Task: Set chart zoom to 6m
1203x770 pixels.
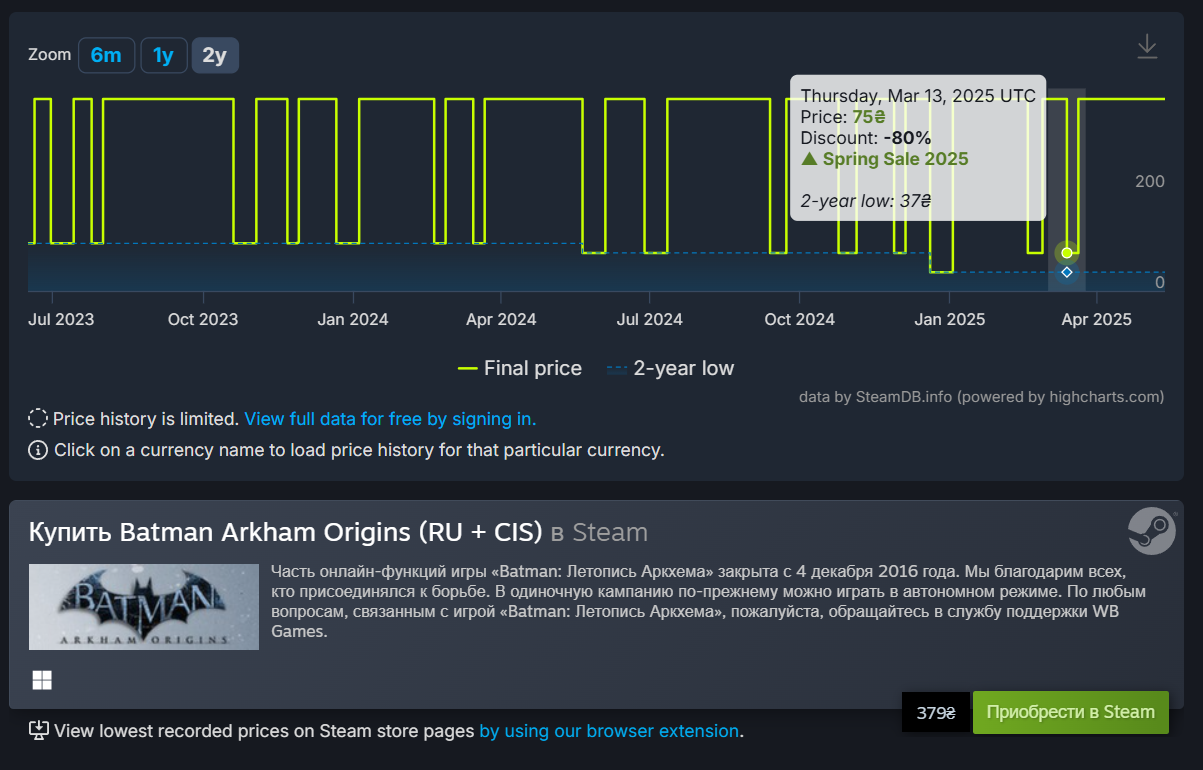Action: pyautogui.click(x=106, y=55)
